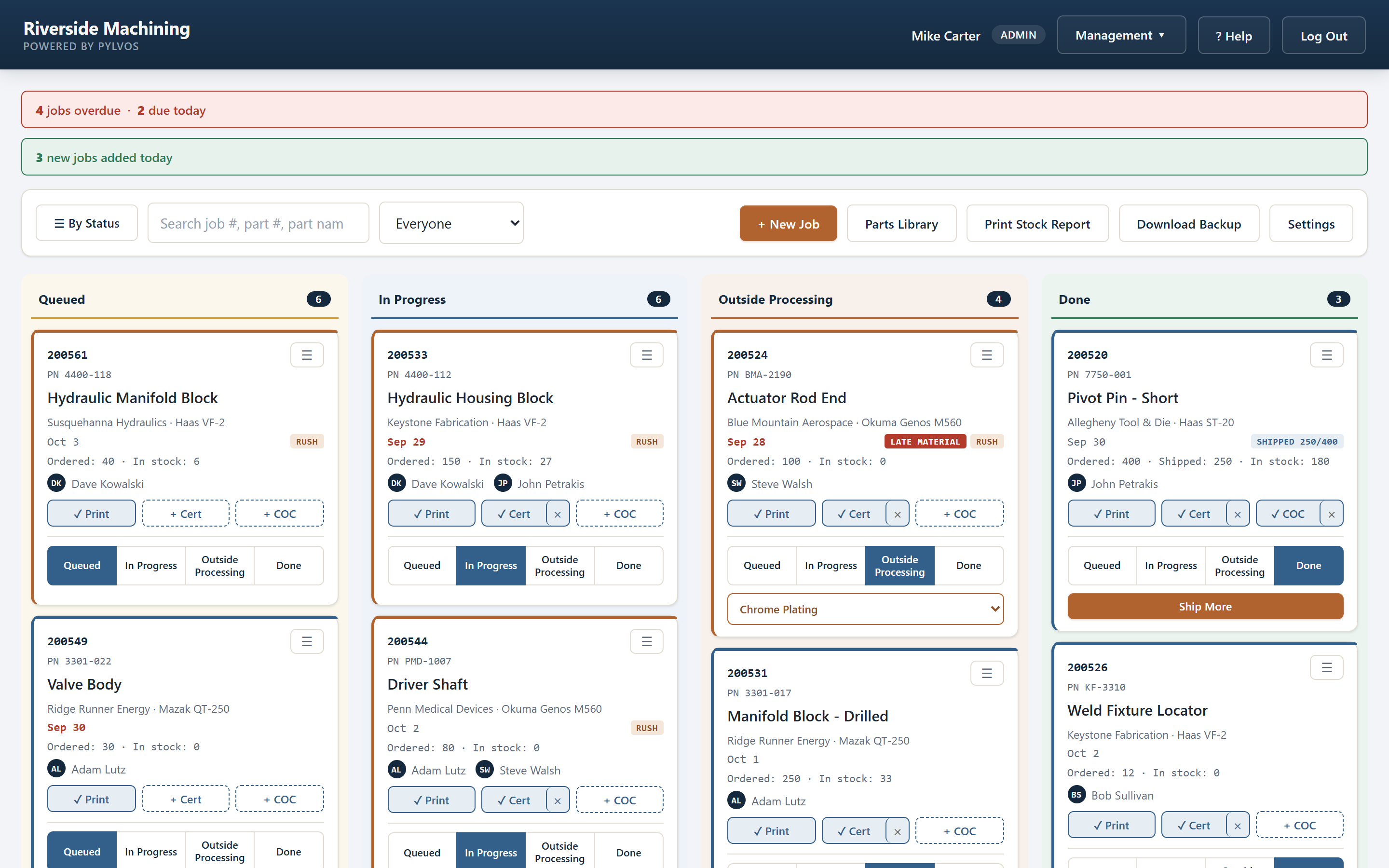This screenshot has width=1389, height=868.
Task: Remove the Cert from job 200531
Action: [x=898, y=831]
